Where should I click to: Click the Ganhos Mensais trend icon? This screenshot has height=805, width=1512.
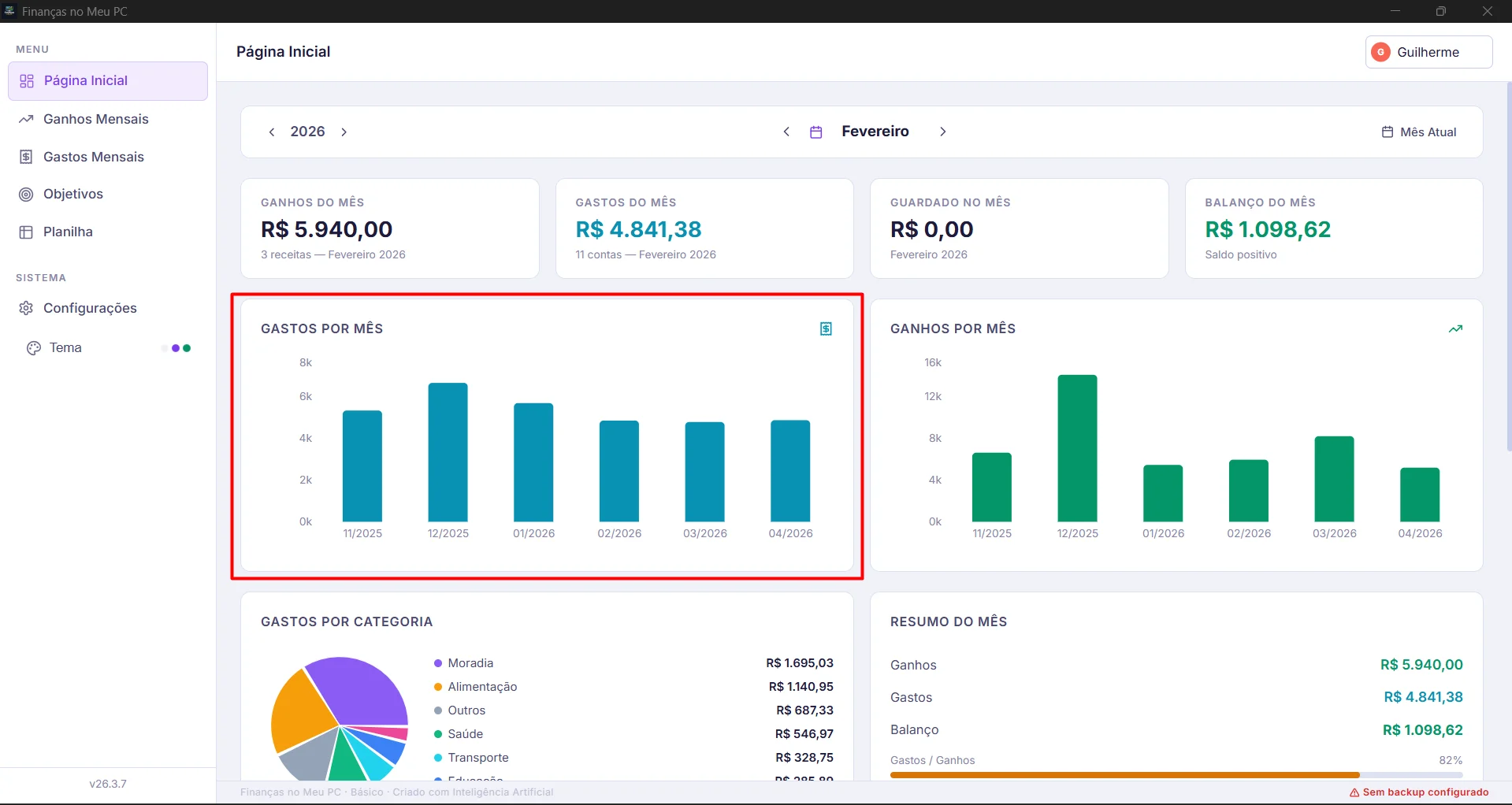(26, 119)
